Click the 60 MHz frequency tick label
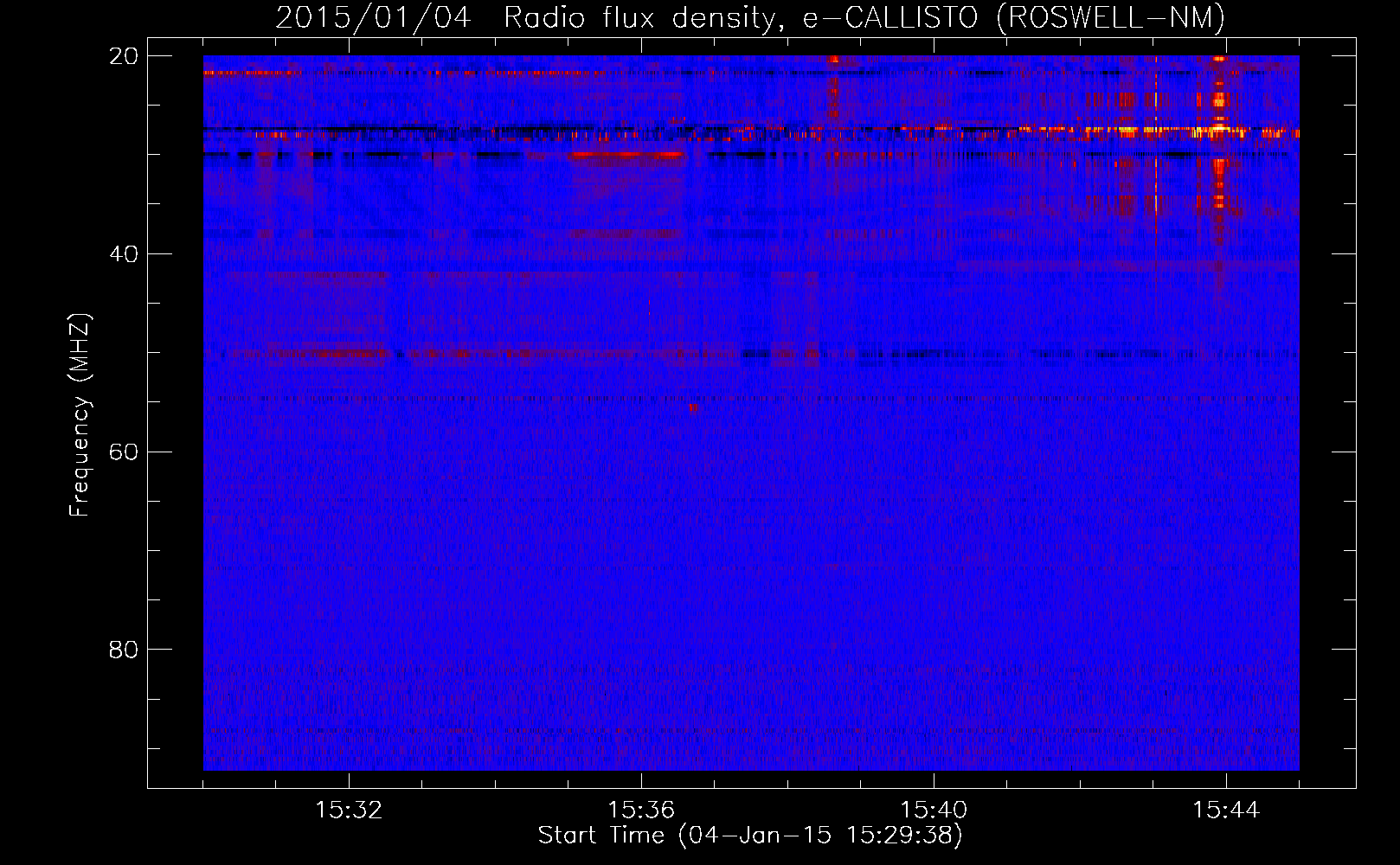 (x=124, y=452)
